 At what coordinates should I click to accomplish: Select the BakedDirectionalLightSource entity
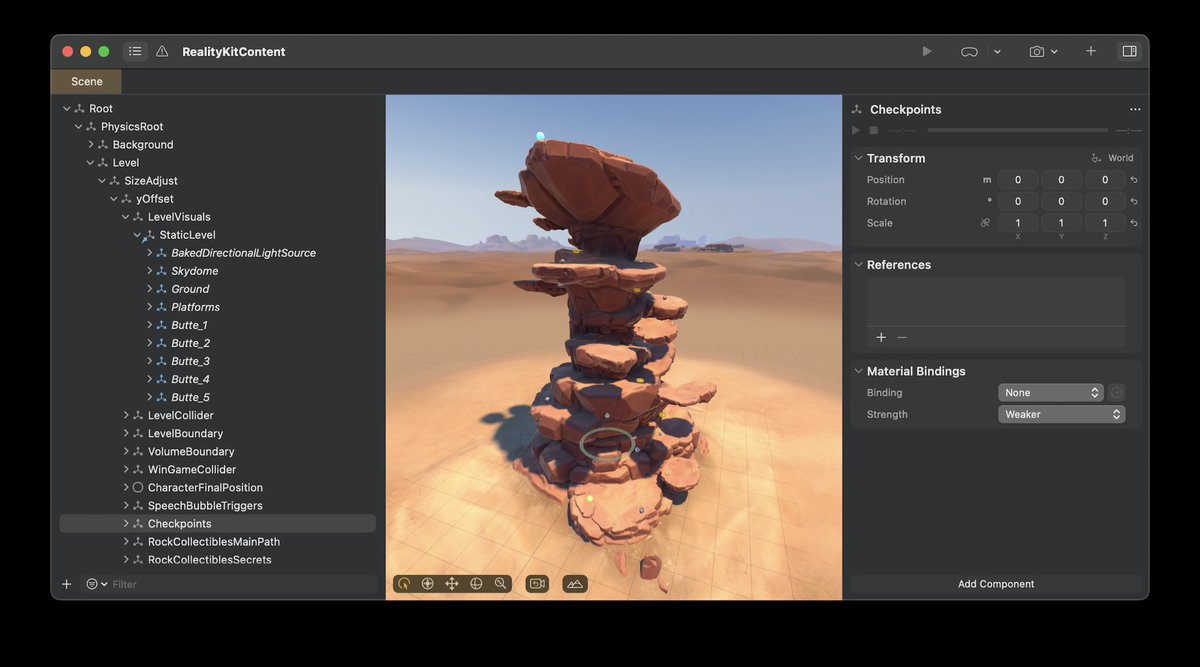pyautogui.click(x=243, y=253)
